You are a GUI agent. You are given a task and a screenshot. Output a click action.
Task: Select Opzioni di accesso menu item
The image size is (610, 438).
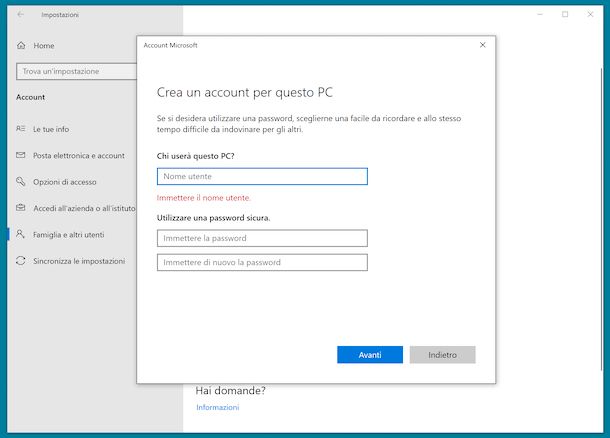[65, 182]
